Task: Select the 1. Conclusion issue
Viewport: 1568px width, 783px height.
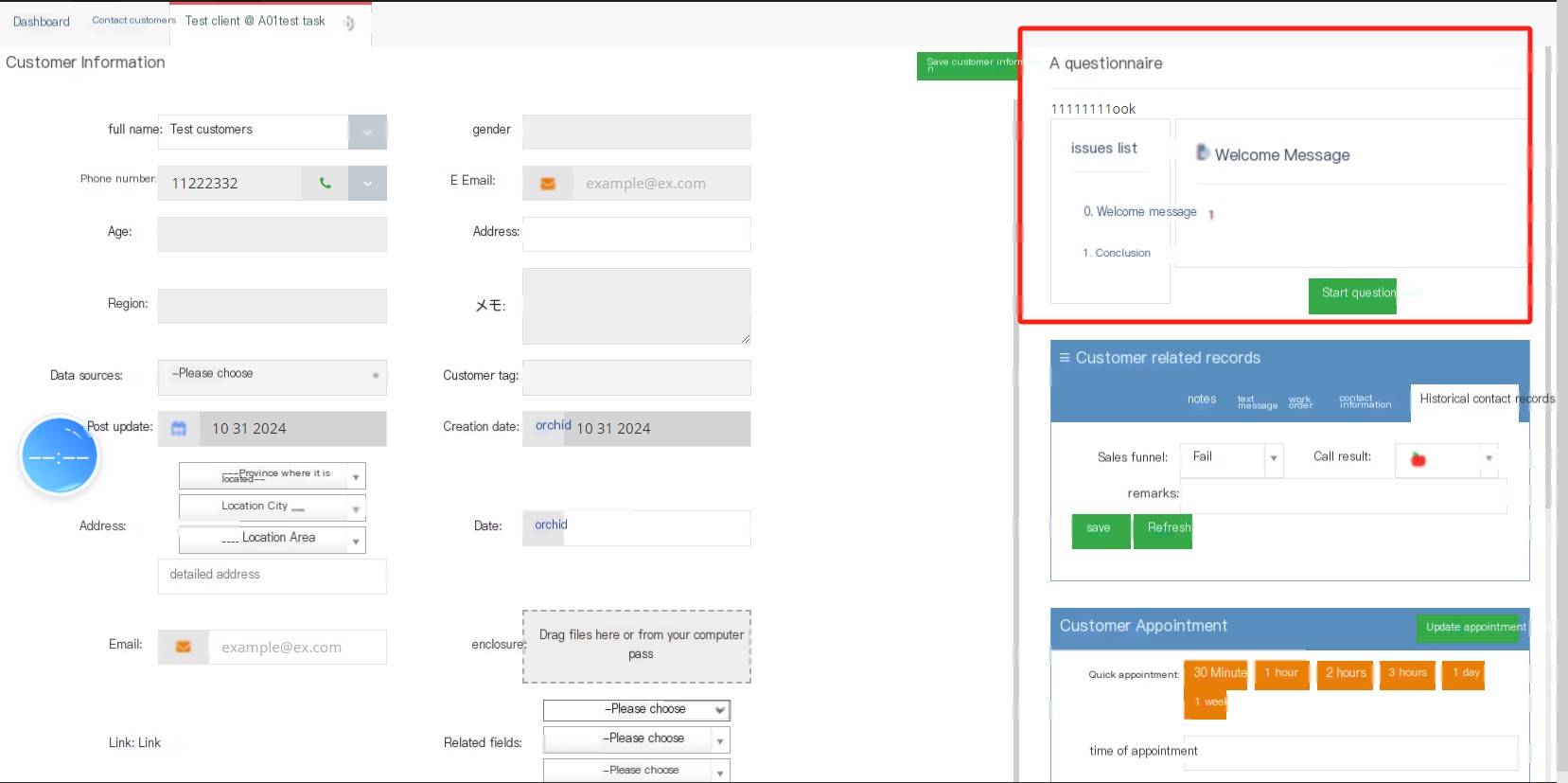Action: [x=1117, y=253]
